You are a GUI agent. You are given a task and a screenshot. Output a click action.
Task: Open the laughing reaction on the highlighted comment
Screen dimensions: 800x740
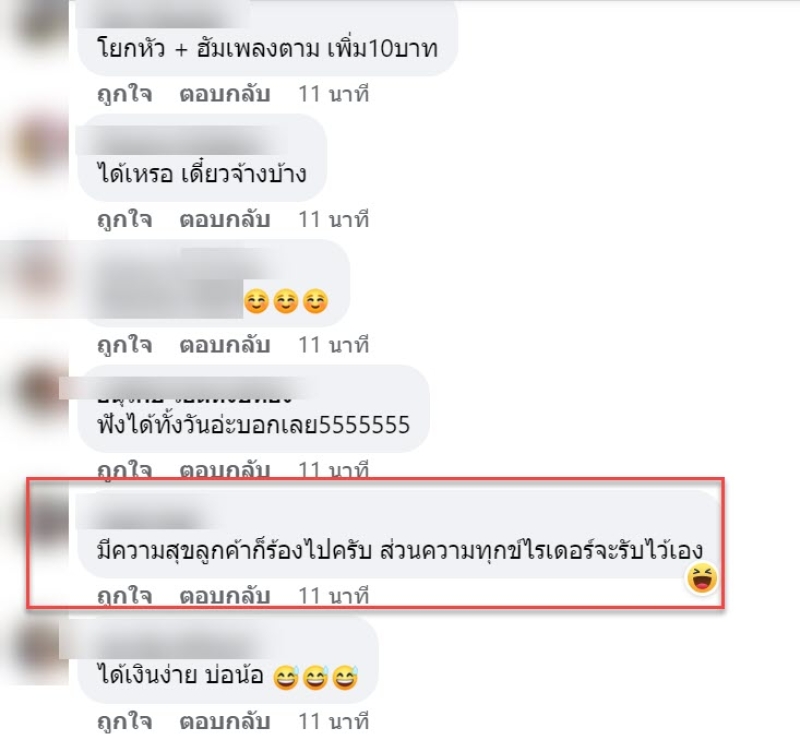[702, 578]
